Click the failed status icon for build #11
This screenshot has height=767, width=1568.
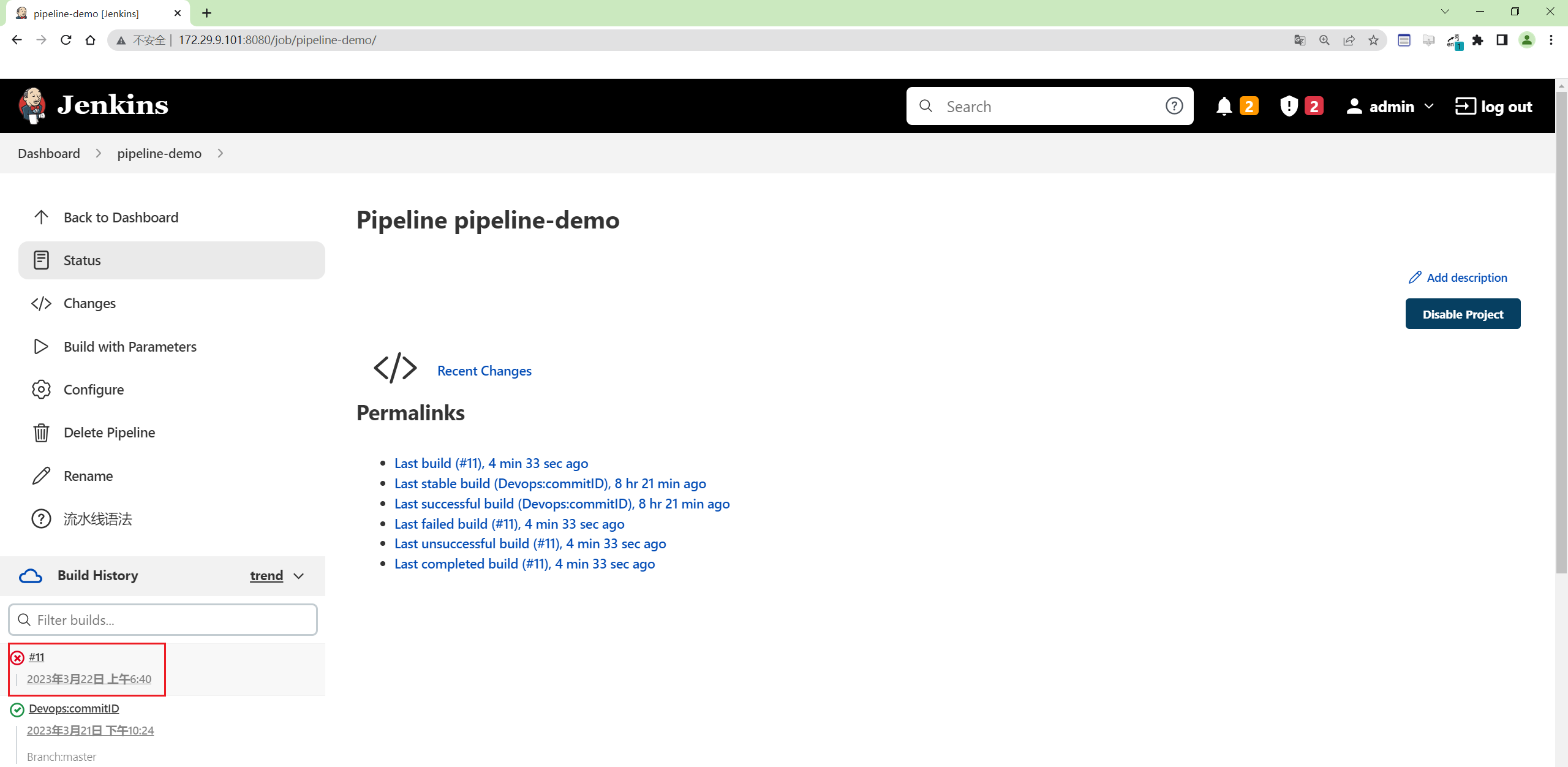click(17, 658)
